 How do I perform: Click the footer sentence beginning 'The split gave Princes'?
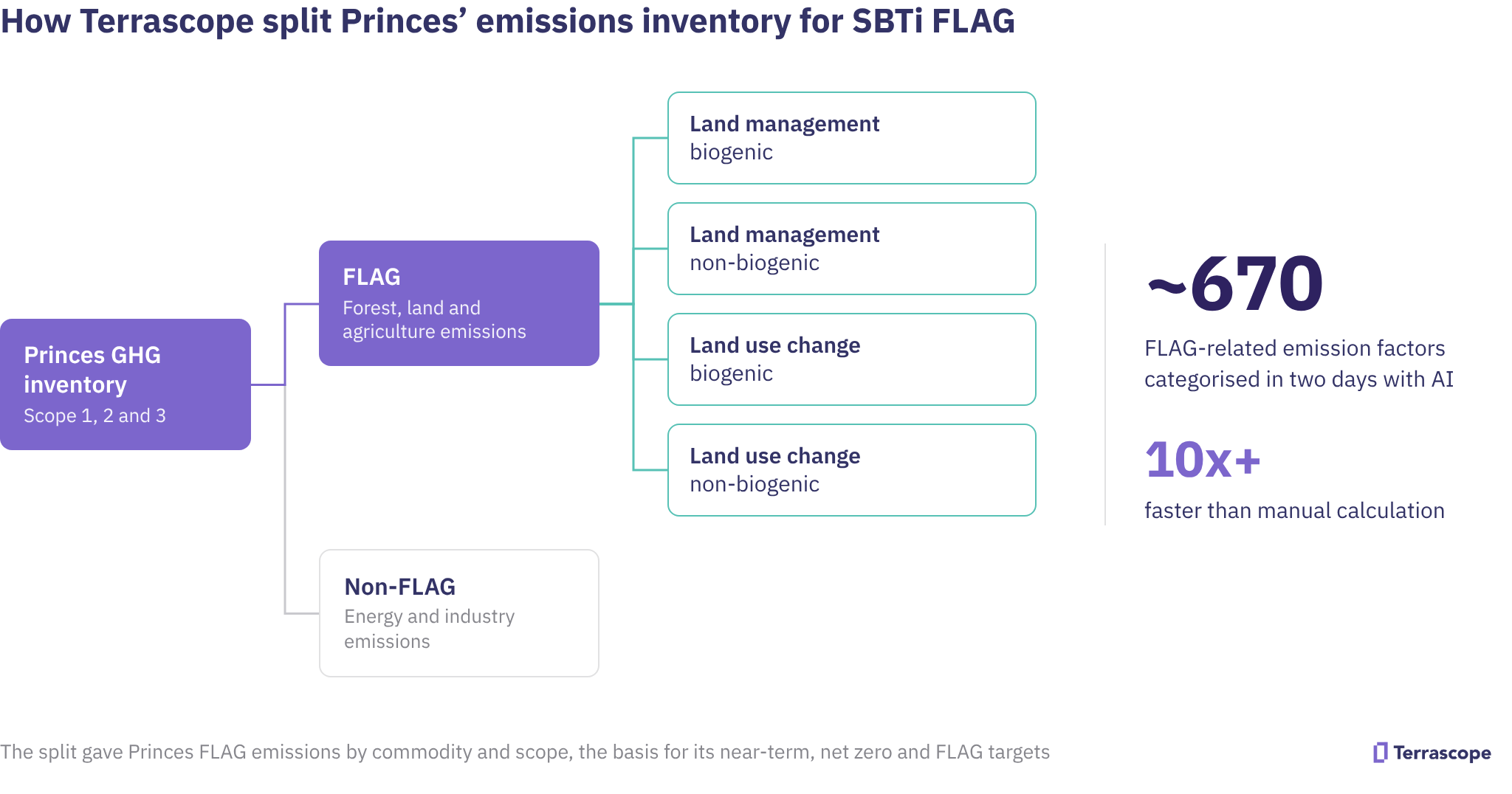point(525,752)
